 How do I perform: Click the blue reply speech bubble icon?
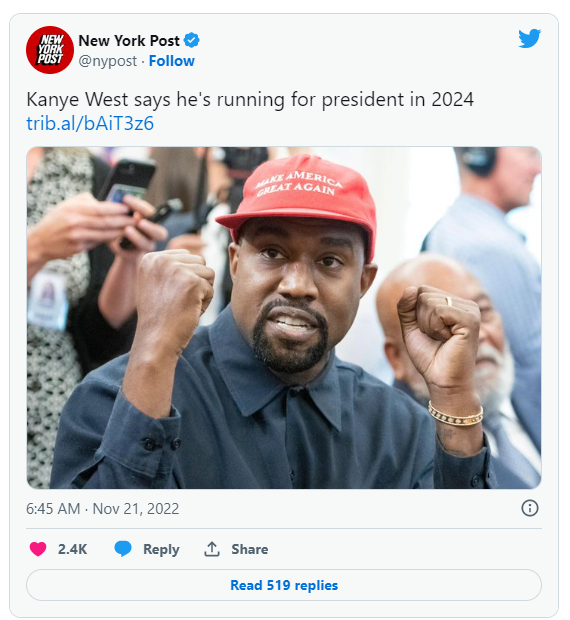(x=123, y=549)
